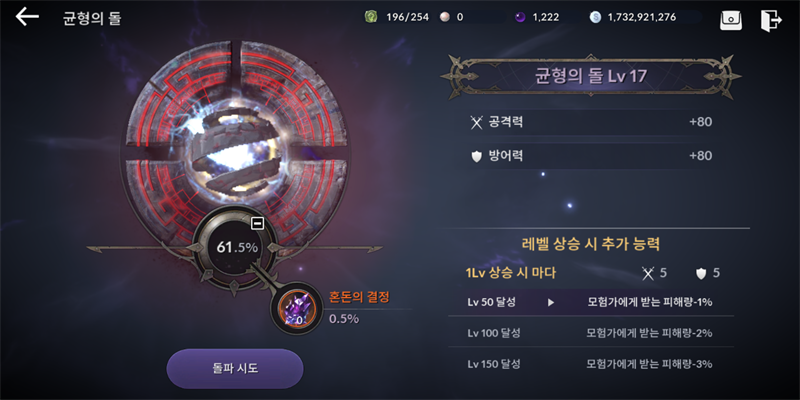Select the Lv 100 달성 row
Viewport: 800px width, 400px height.
(x=591, y=333)
